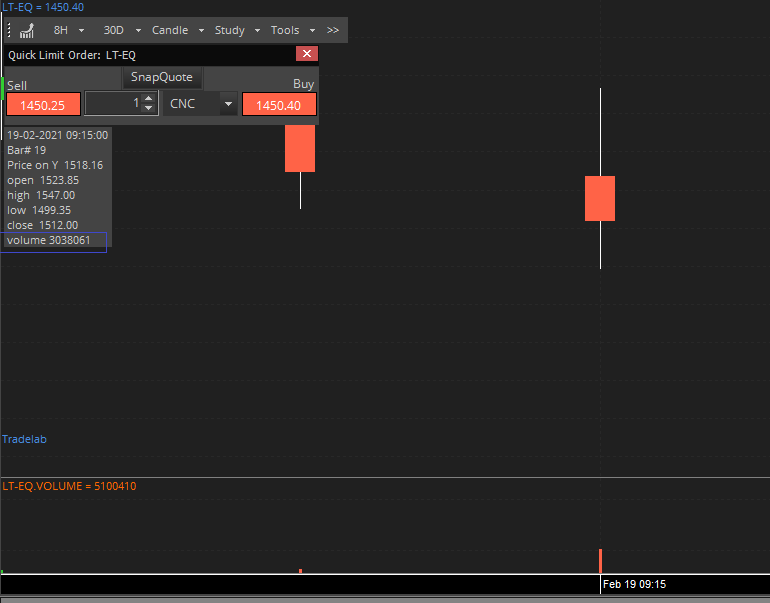Click the open 1523.85 row
Image resolution: width=770 pixels, height=603 pixels.
[43, 180]
